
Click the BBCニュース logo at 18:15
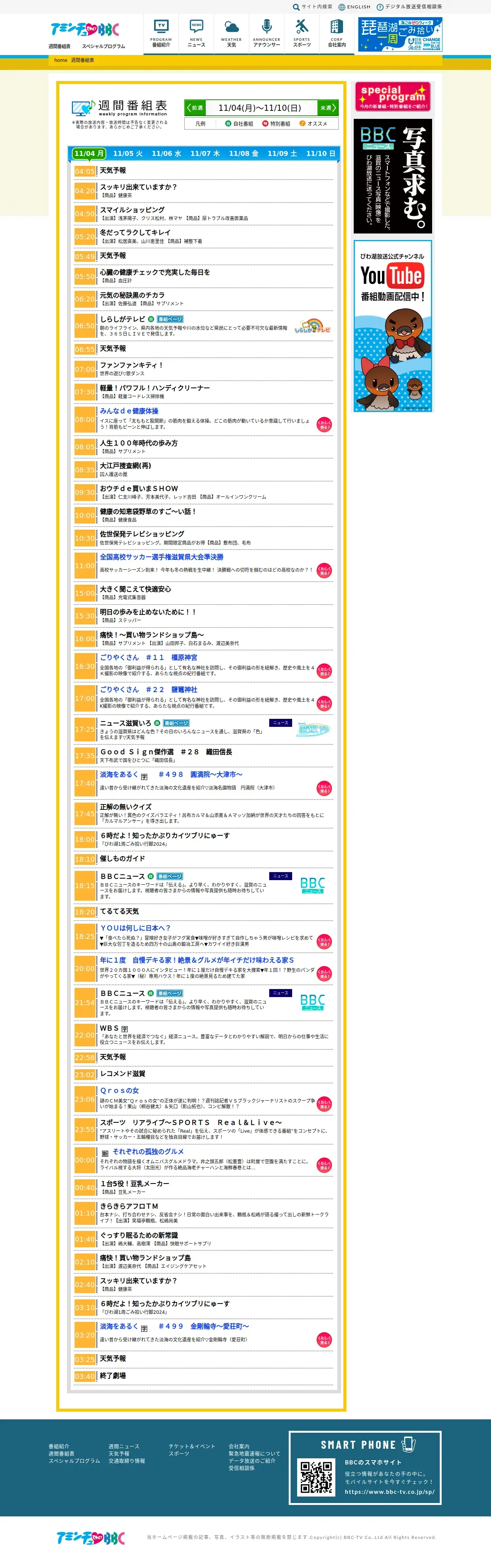click(312, 885)
